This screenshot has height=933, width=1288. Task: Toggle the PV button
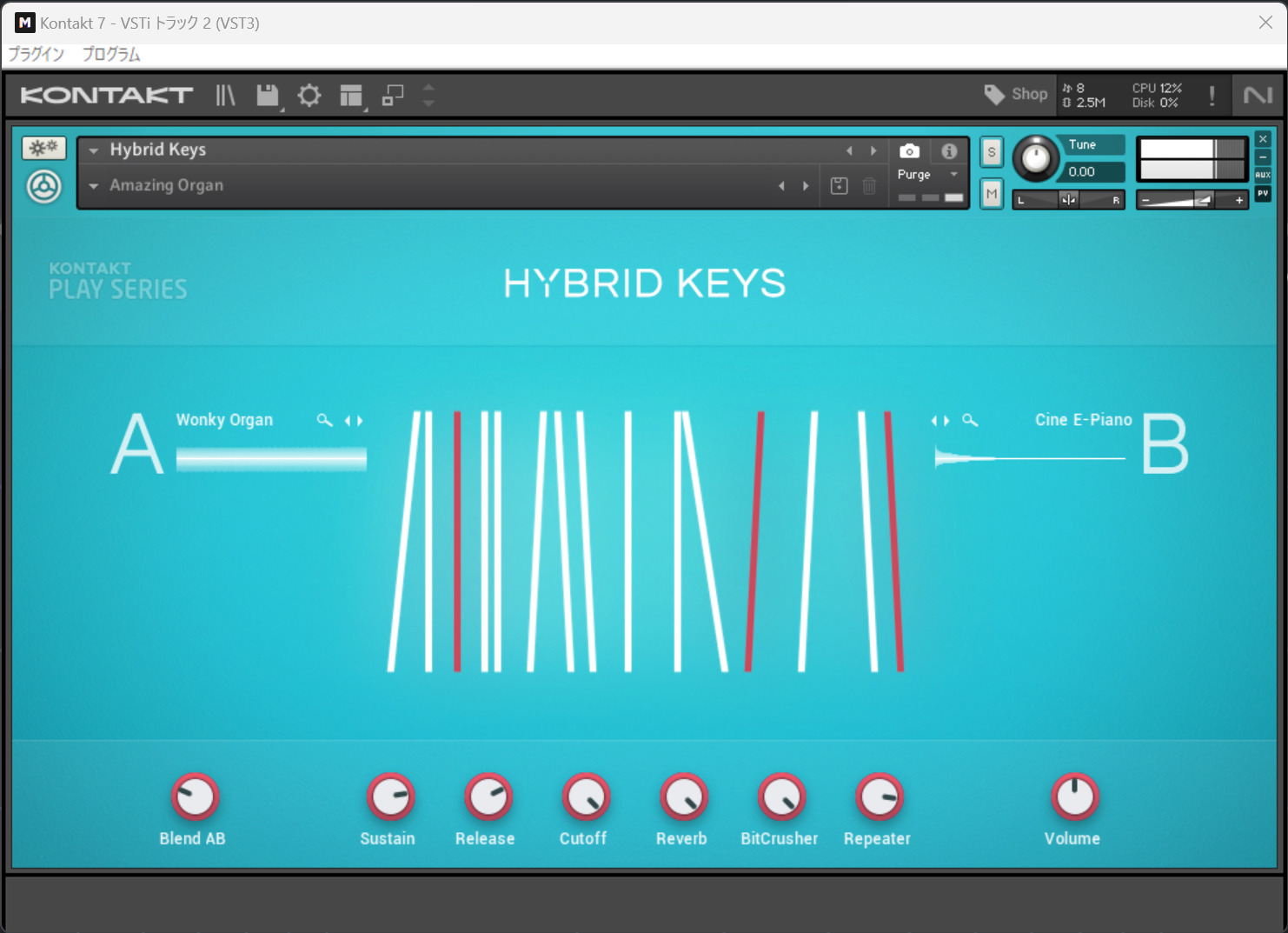coord(1263,193)
